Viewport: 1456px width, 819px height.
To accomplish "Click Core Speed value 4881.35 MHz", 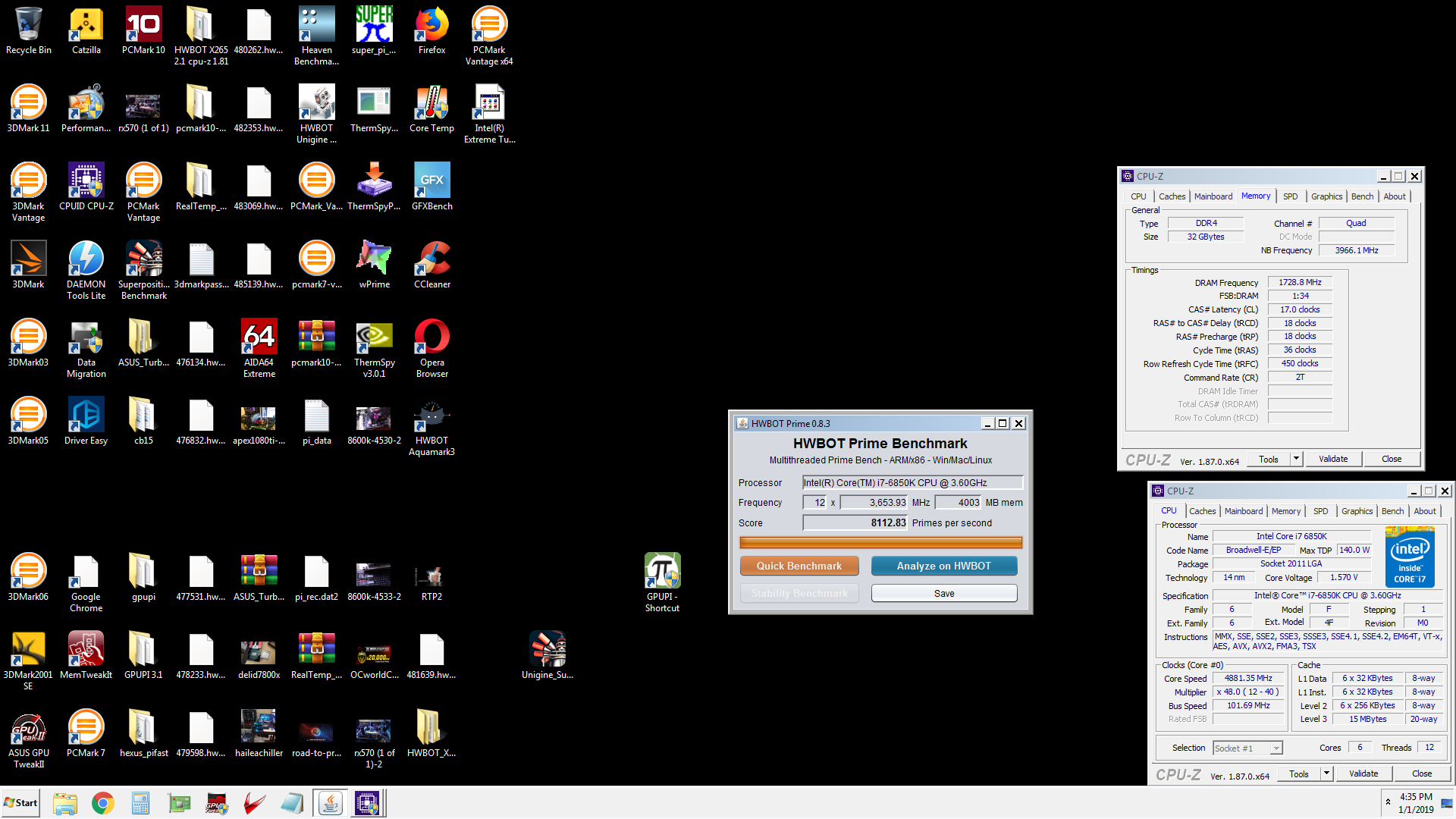I will [x=1247, y=678].
